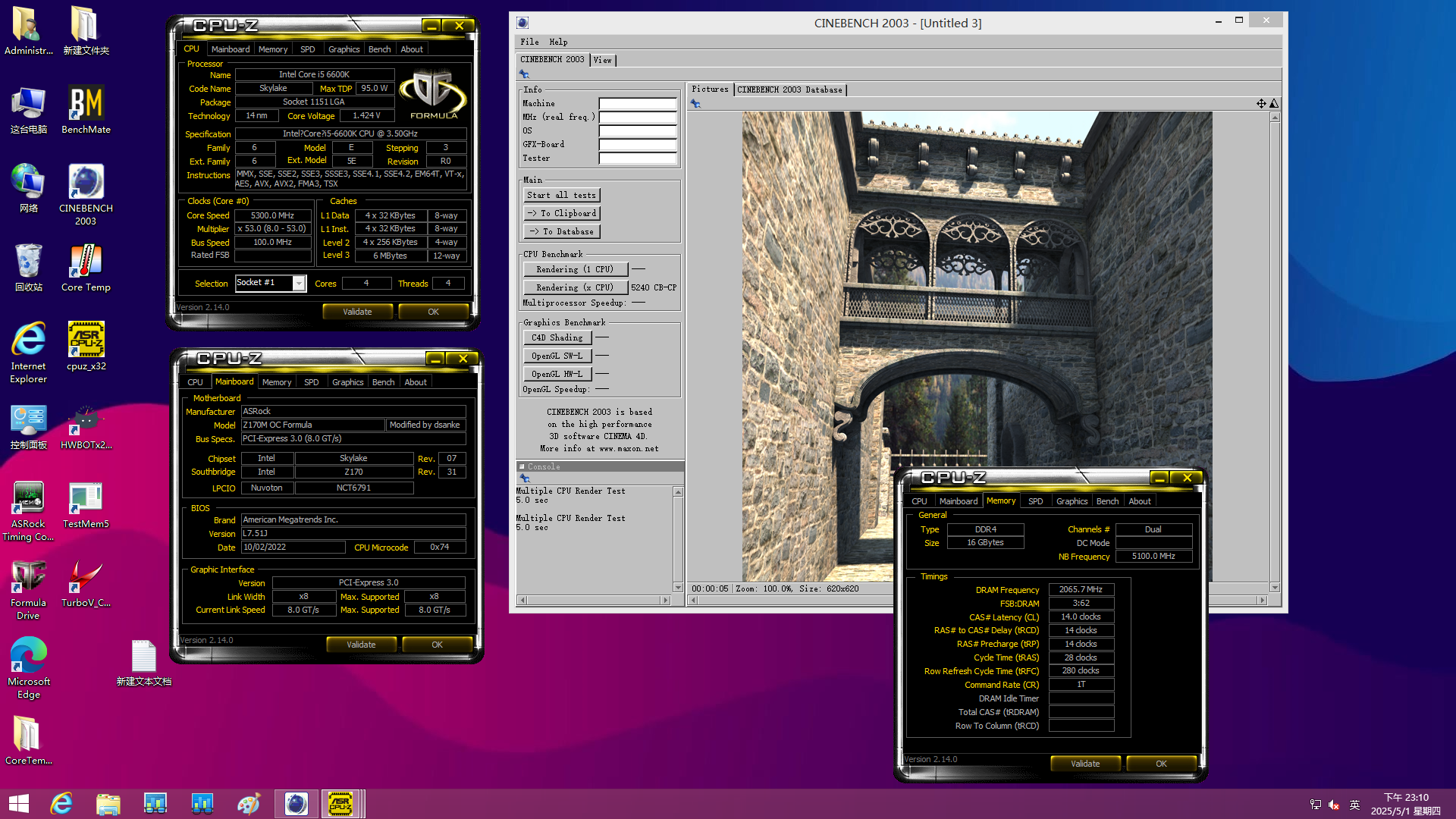The height and width of the screenshot is (819, 1456).
Task: Start the C4D Shading benchmark
Action: tap(557, 337)
